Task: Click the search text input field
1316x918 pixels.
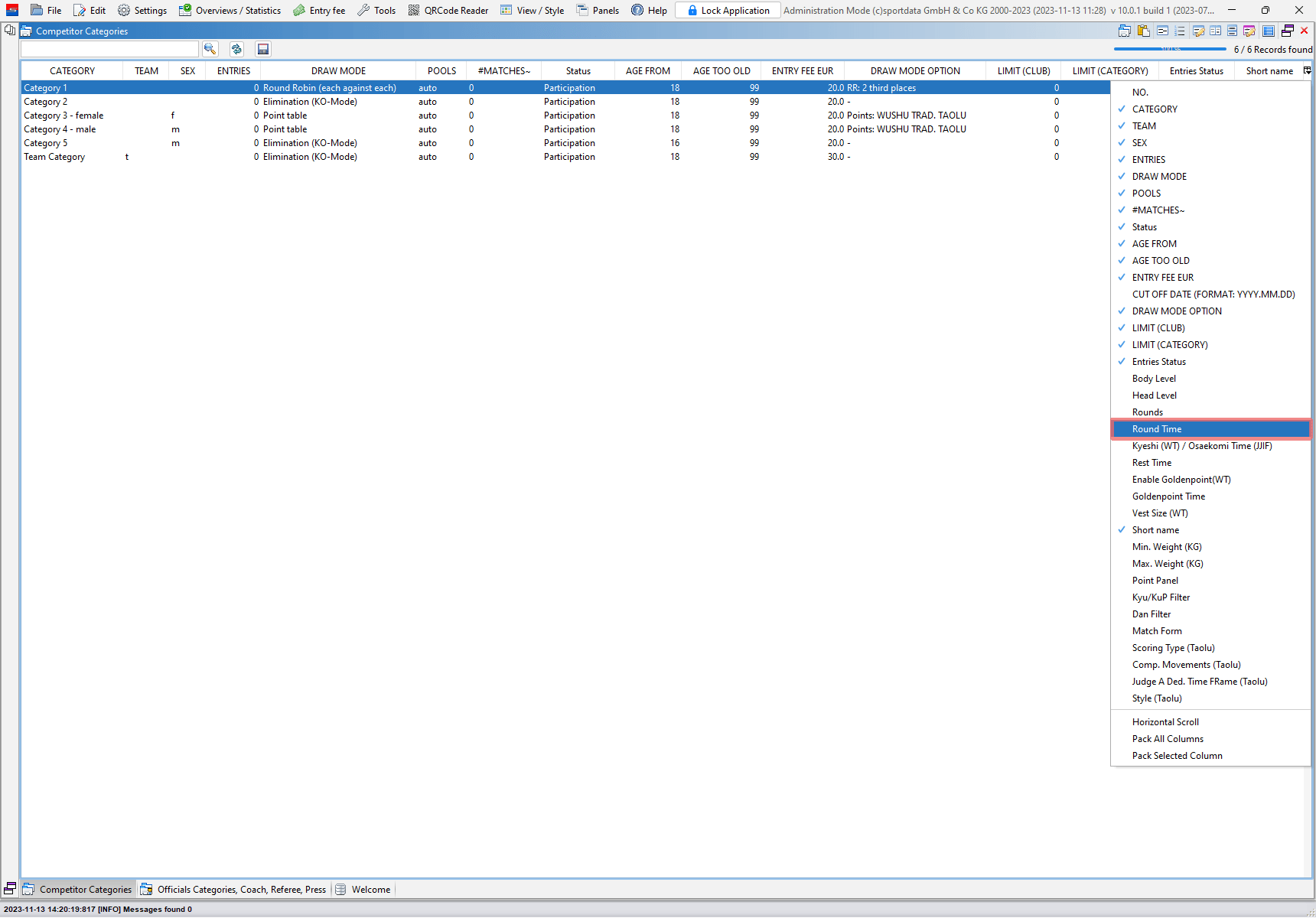Action: click(109, 49)
